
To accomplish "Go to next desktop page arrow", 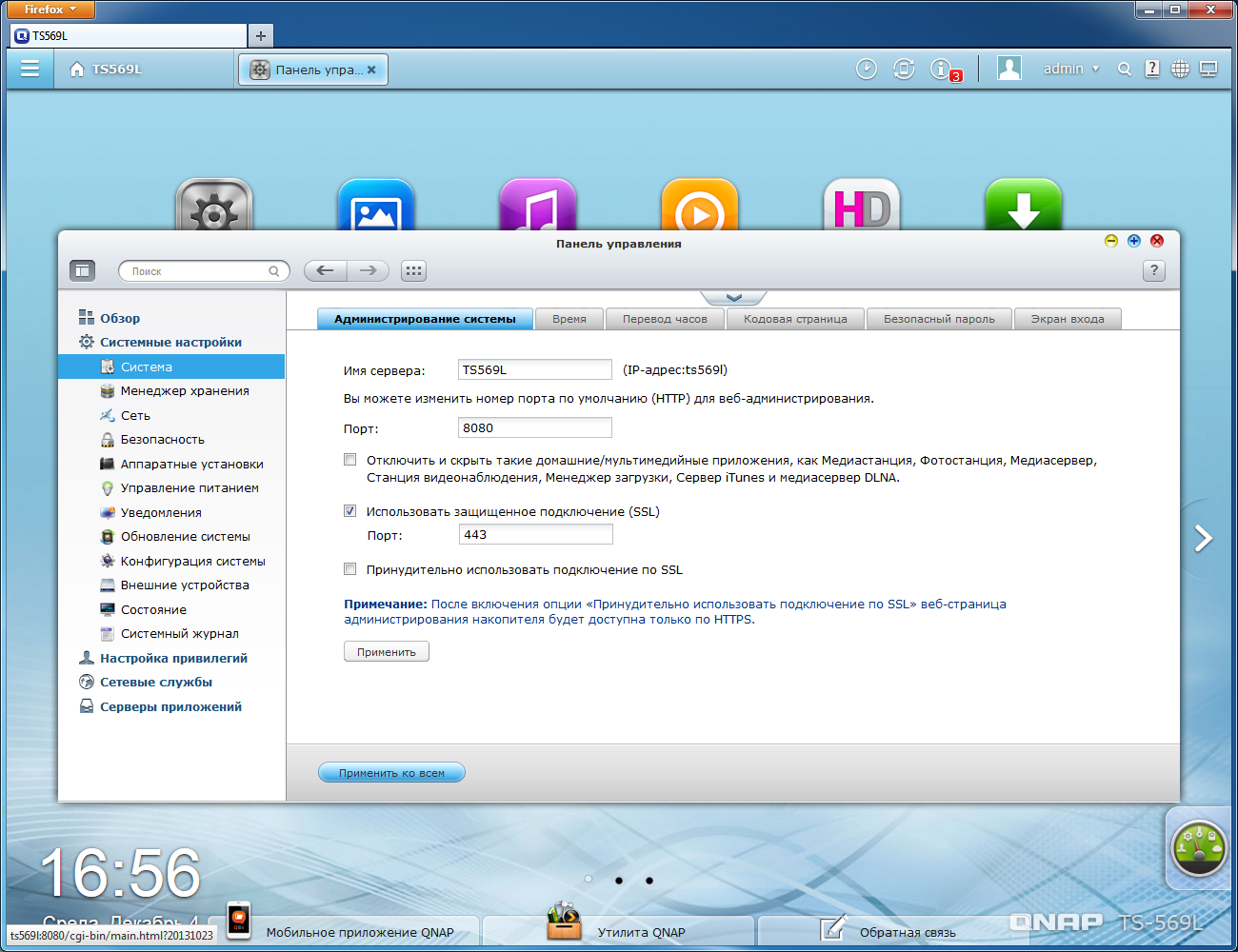I will tap(1204, 539).
